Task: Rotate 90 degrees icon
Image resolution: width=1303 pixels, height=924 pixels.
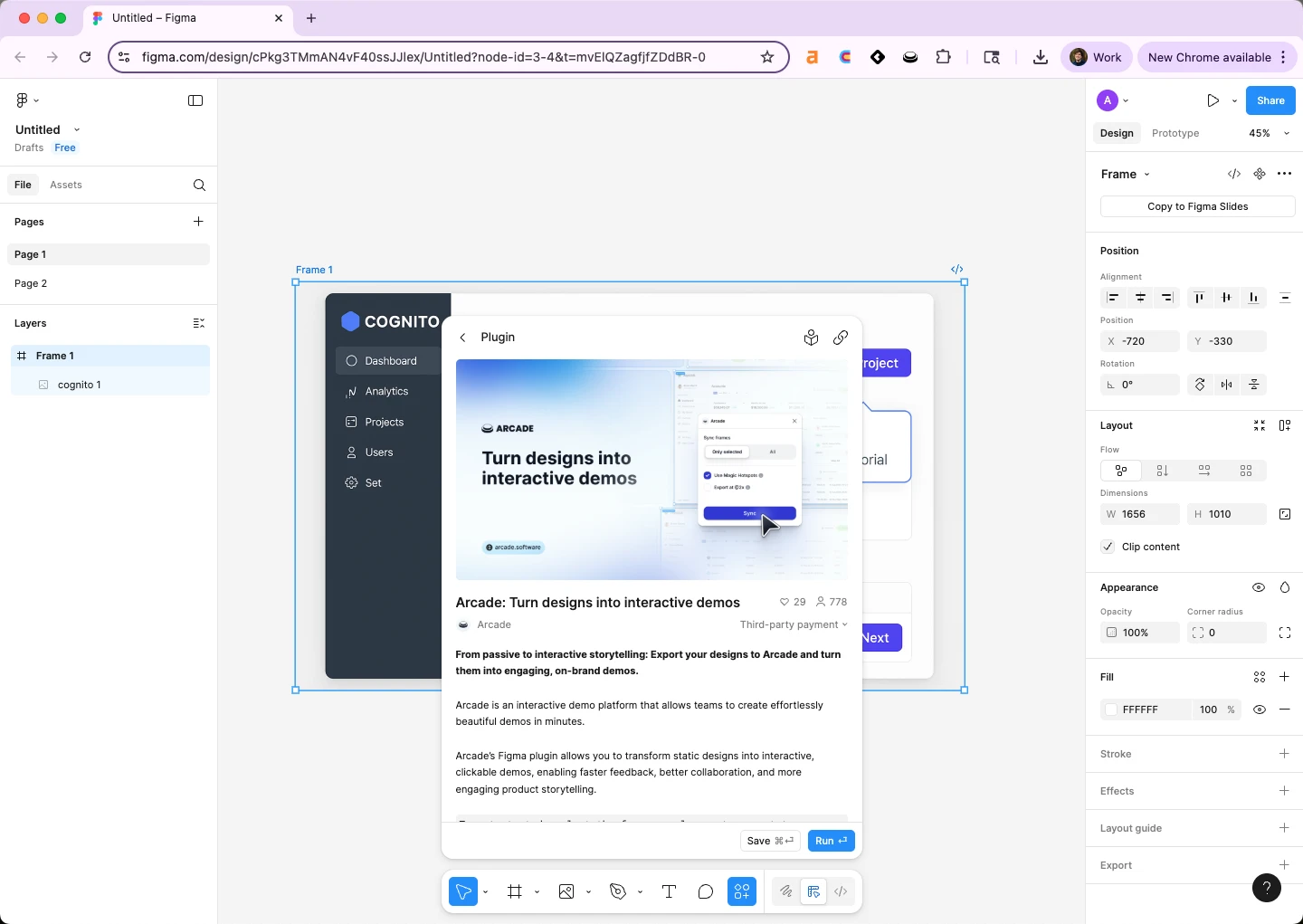Action: (1200, 385)
